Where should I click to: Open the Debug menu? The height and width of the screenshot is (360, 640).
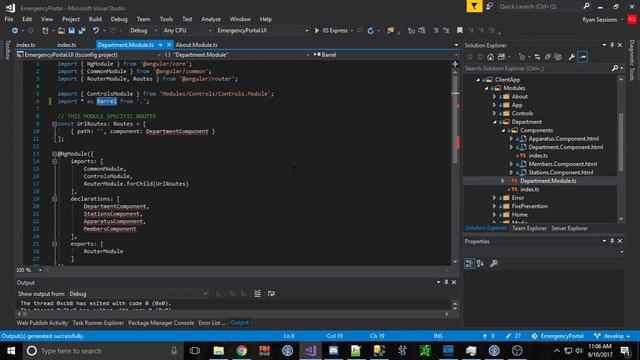click(119, 19)
